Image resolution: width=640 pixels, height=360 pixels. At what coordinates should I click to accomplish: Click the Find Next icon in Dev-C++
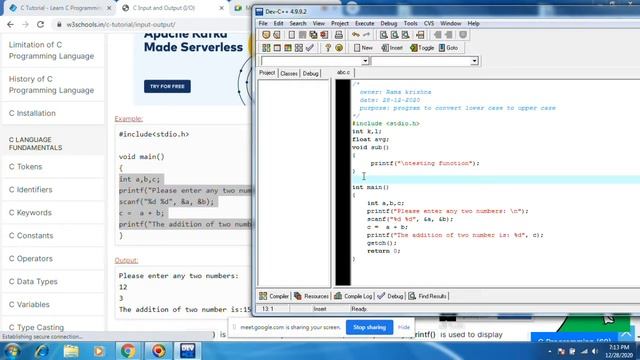[405, 35]
